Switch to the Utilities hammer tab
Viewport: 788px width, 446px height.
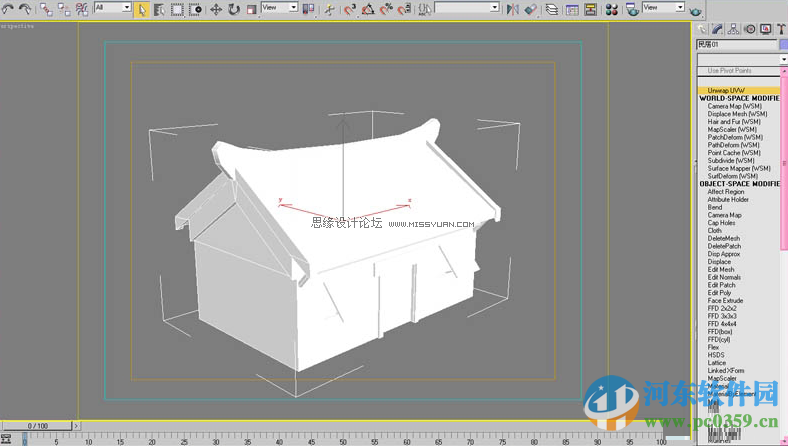(x=779, y=30)
